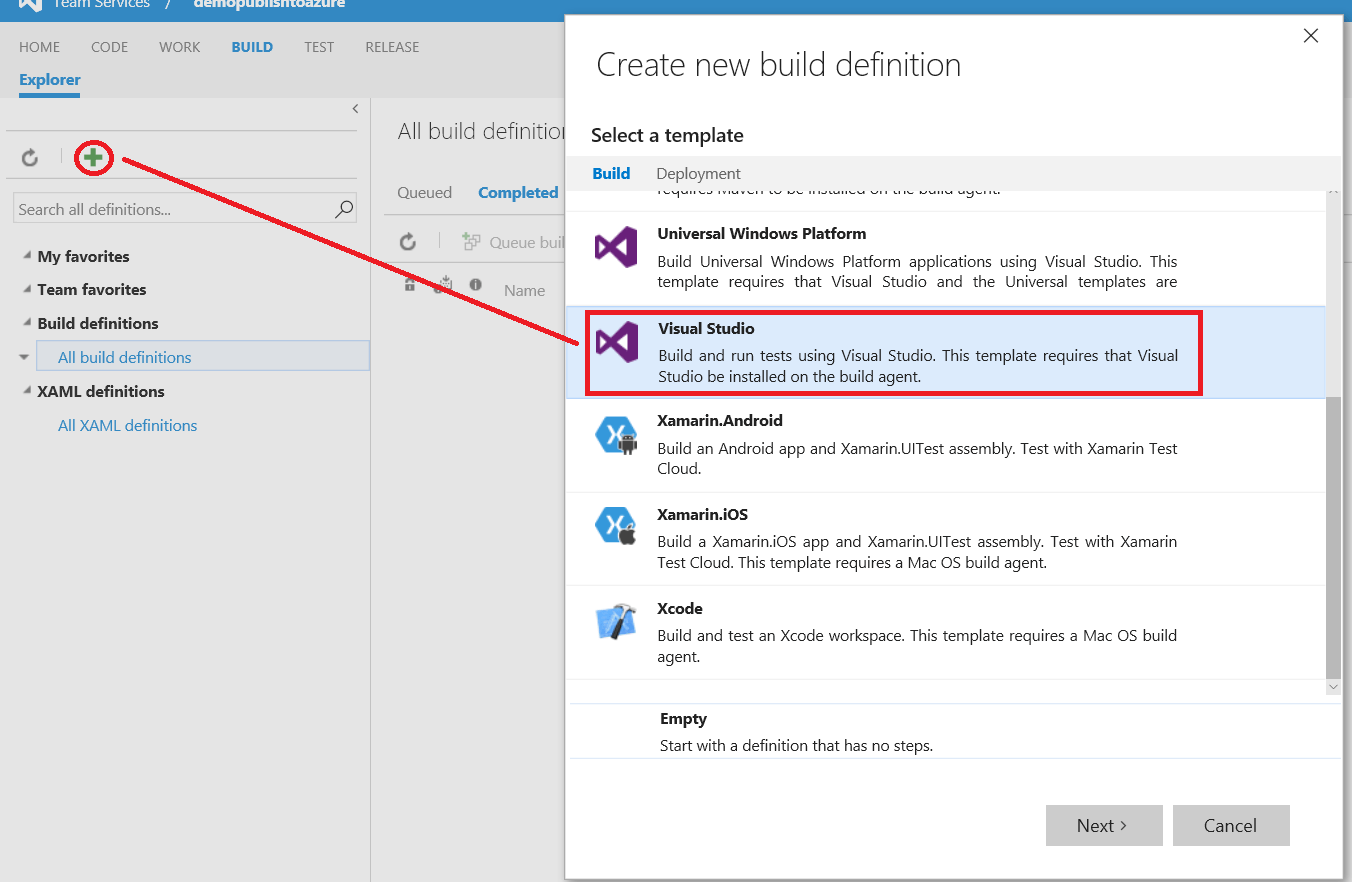Click the search magnifier icon
1352x882 pixels.
[344, 209]
